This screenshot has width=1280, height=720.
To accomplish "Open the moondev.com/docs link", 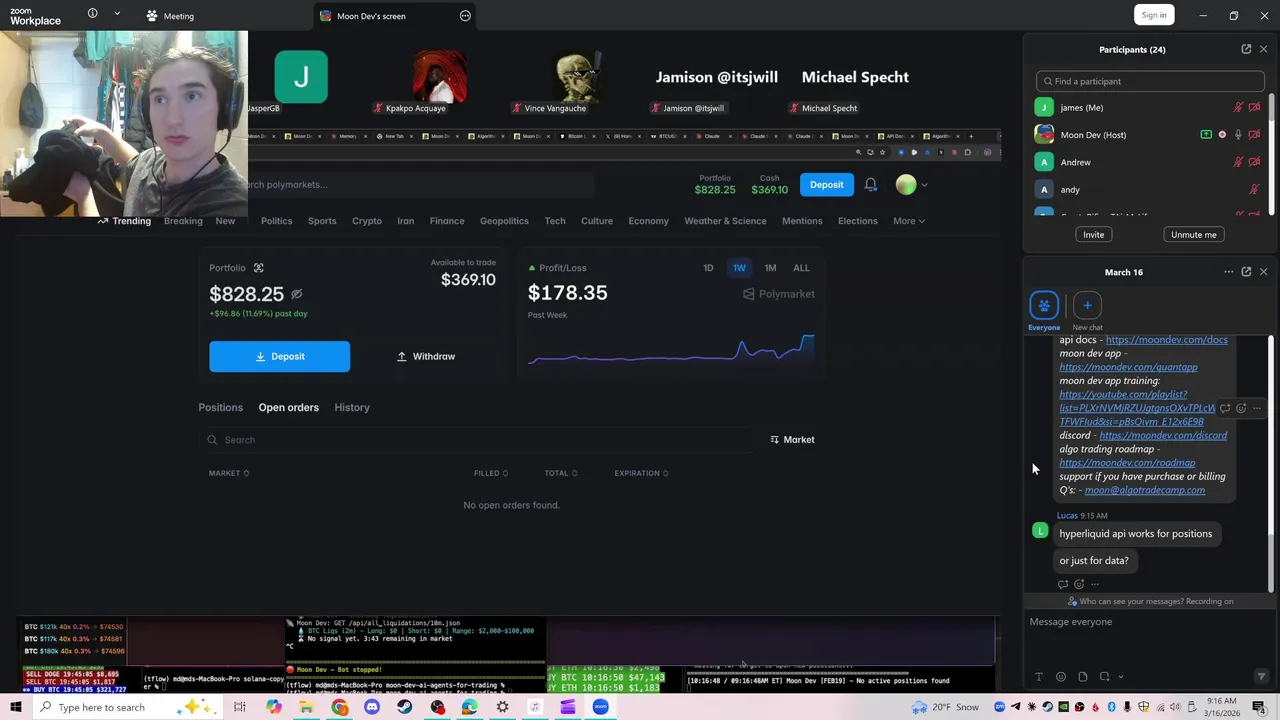I will click(x=1166, y=340).
